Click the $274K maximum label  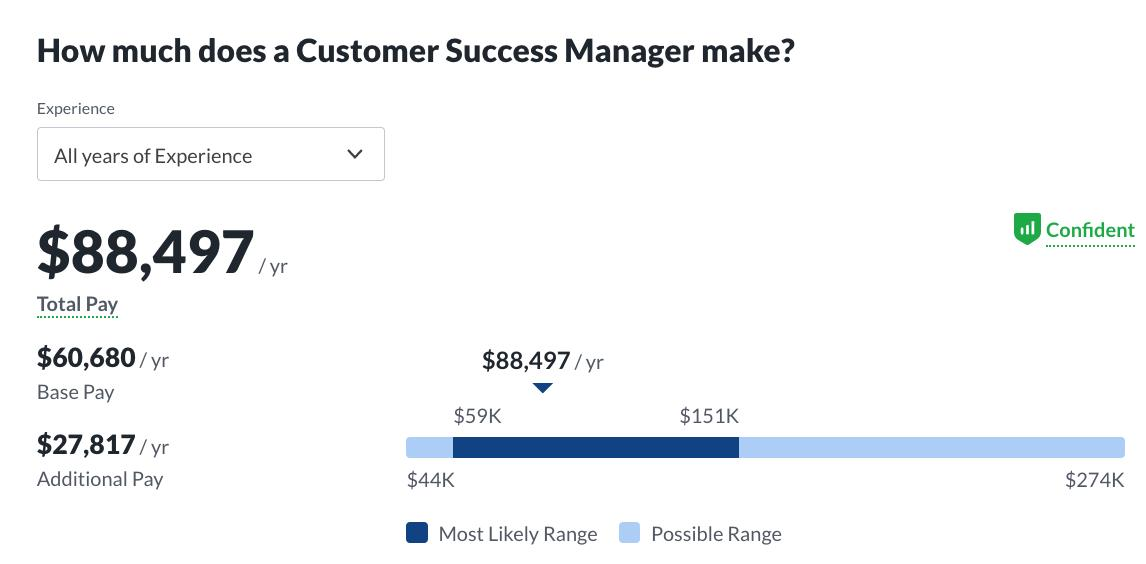point(1094,480)
